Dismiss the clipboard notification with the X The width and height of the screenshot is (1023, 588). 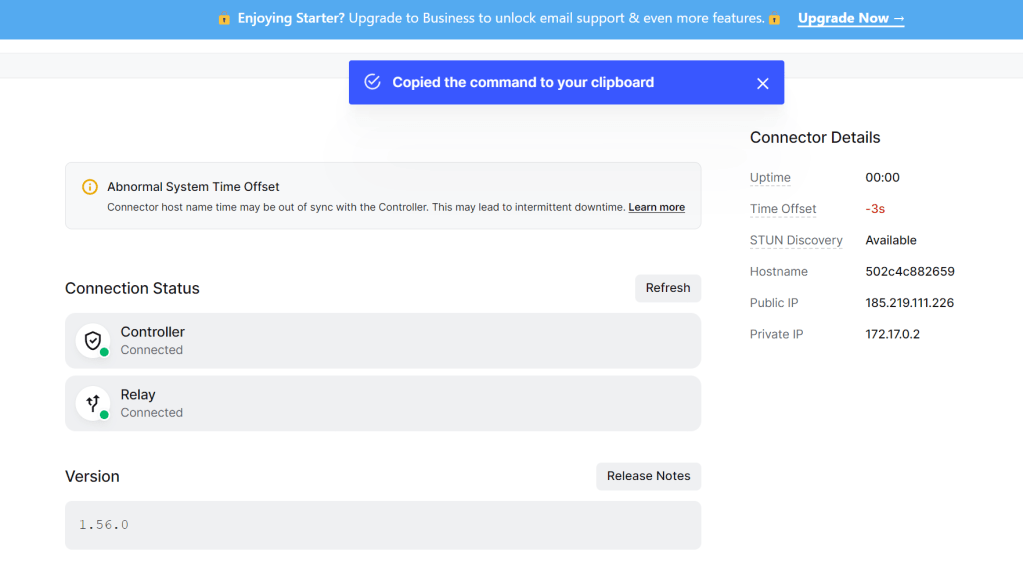(762, 84)
